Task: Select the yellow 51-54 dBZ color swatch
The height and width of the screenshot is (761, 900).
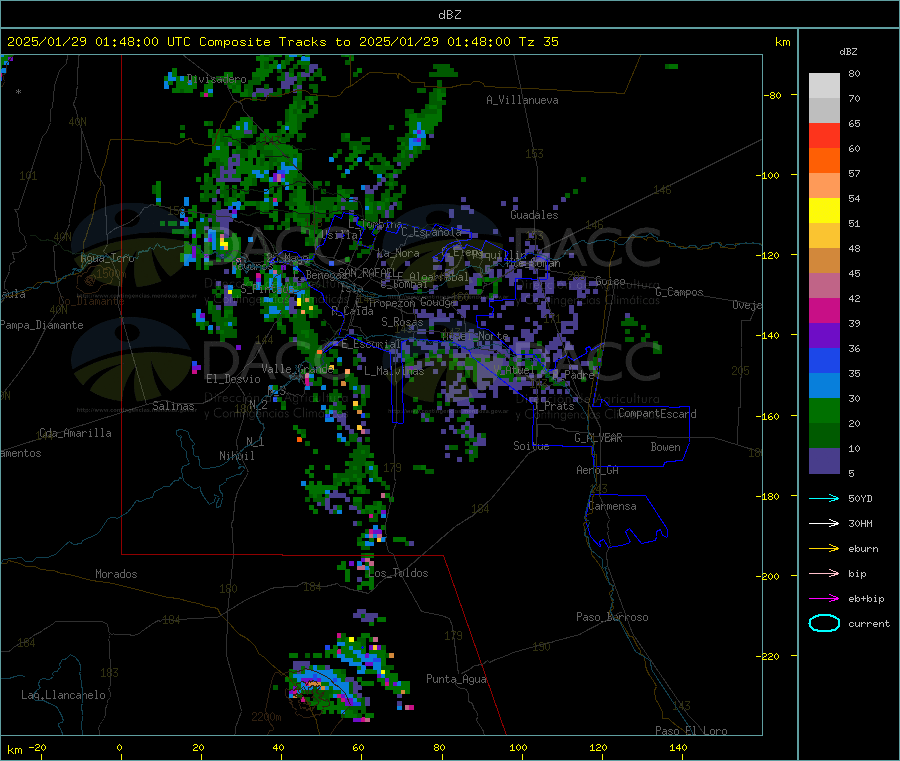Action: [x=824, y=211]
